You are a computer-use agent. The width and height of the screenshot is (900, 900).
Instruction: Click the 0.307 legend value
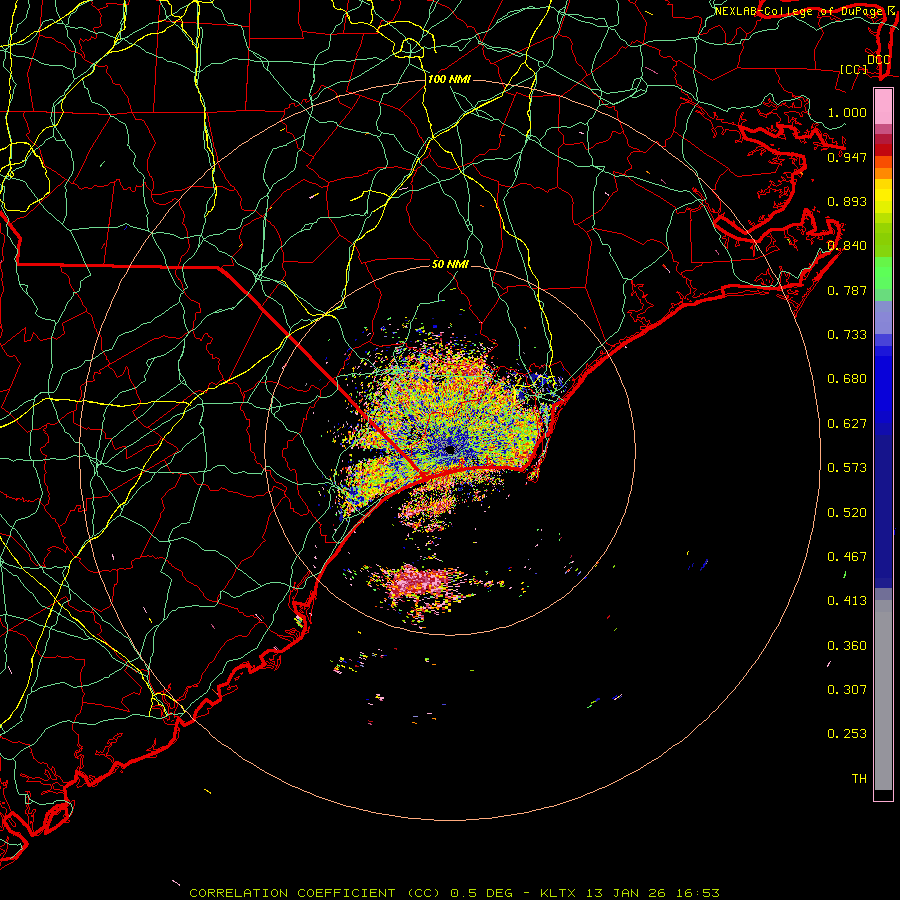pyautogui.click(x=847, y=690)
